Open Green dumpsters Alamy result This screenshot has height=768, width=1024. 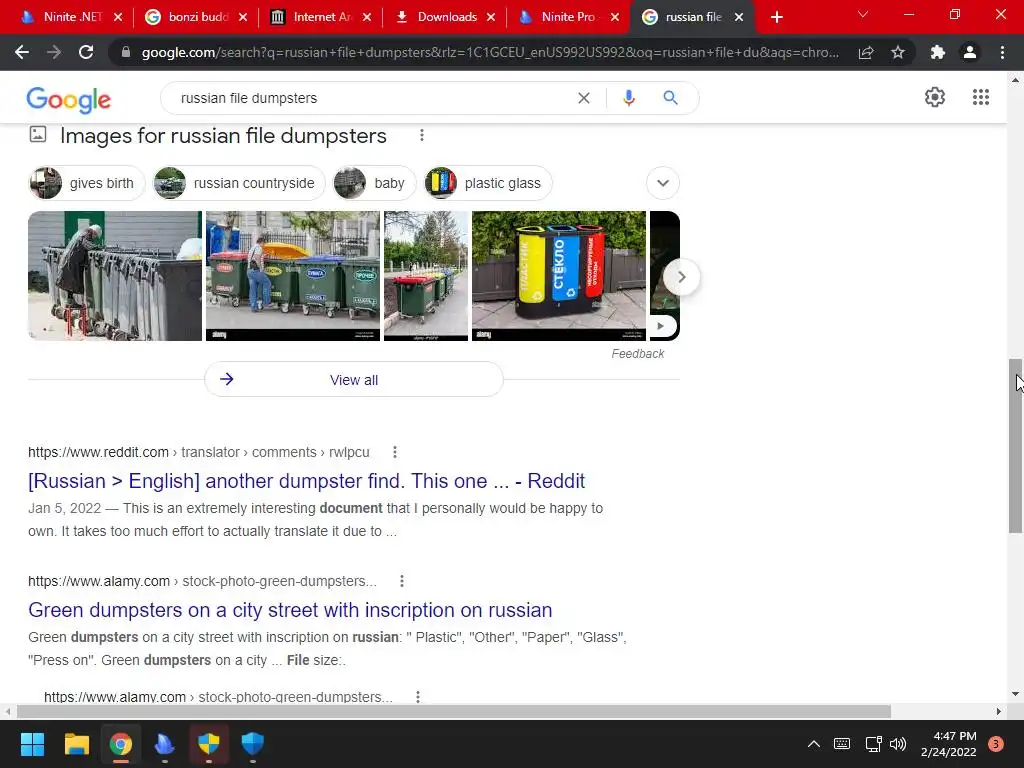coord(290,609)
